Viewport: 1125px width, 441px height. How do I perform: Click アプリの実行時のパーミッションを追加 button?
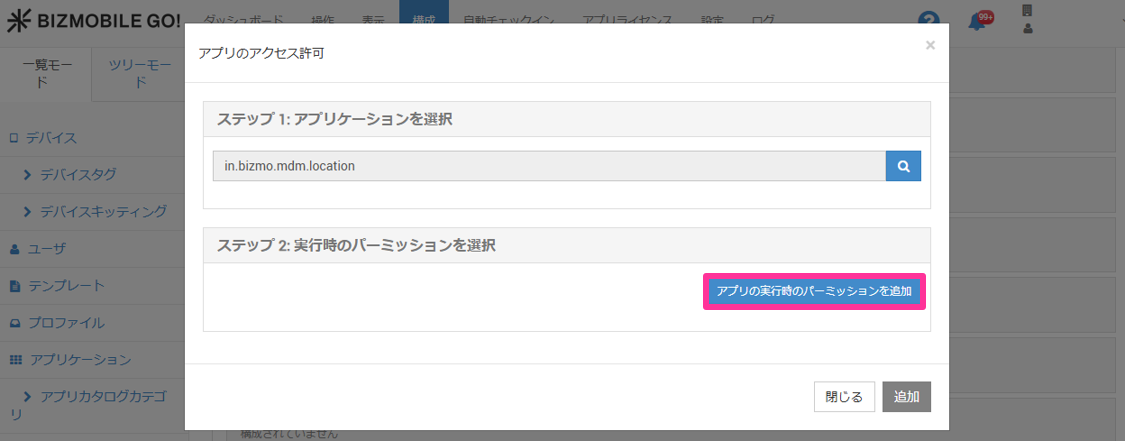[814, 292]
